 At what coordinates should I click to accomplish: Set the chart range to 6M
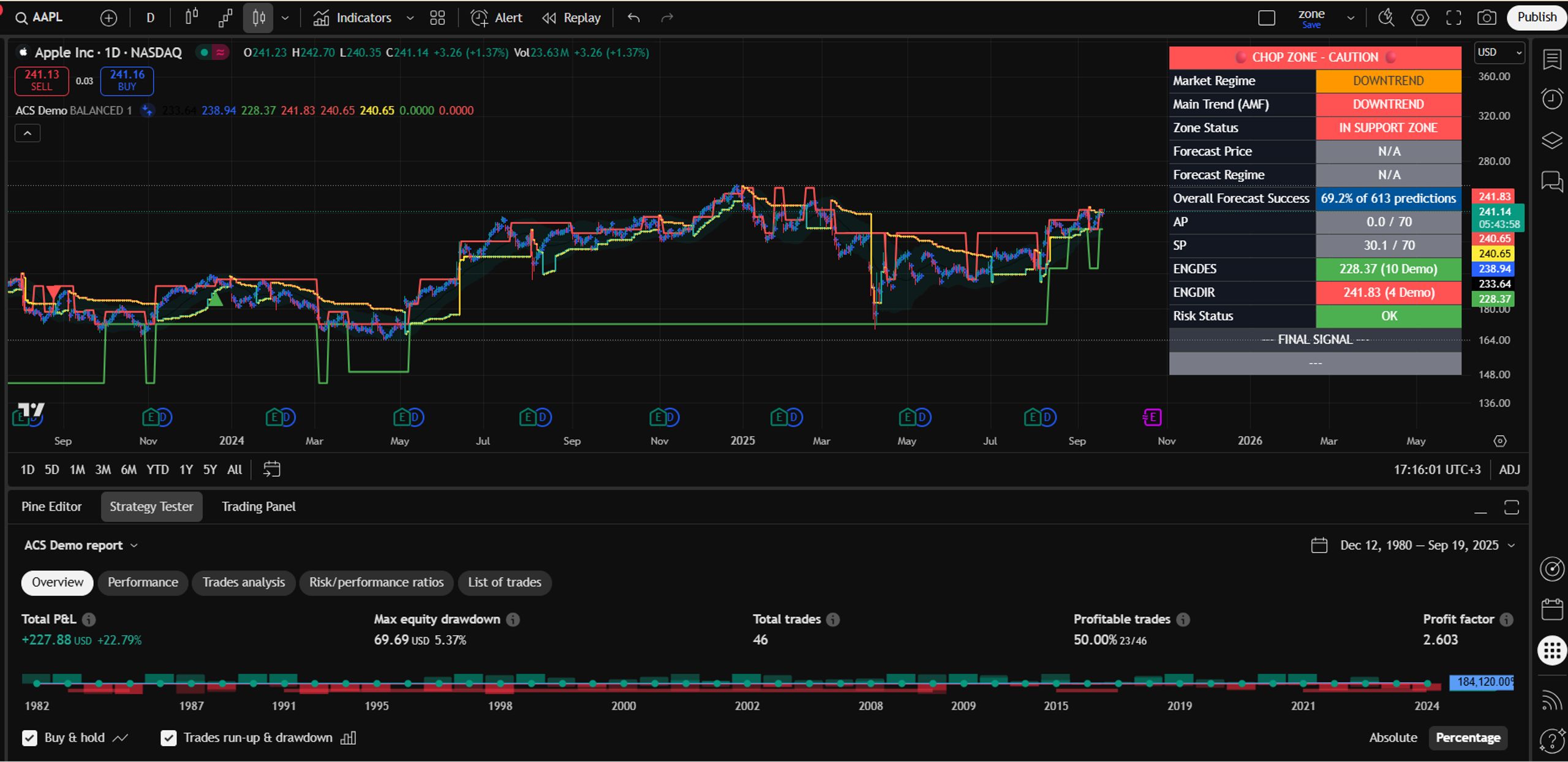[129, 470]
